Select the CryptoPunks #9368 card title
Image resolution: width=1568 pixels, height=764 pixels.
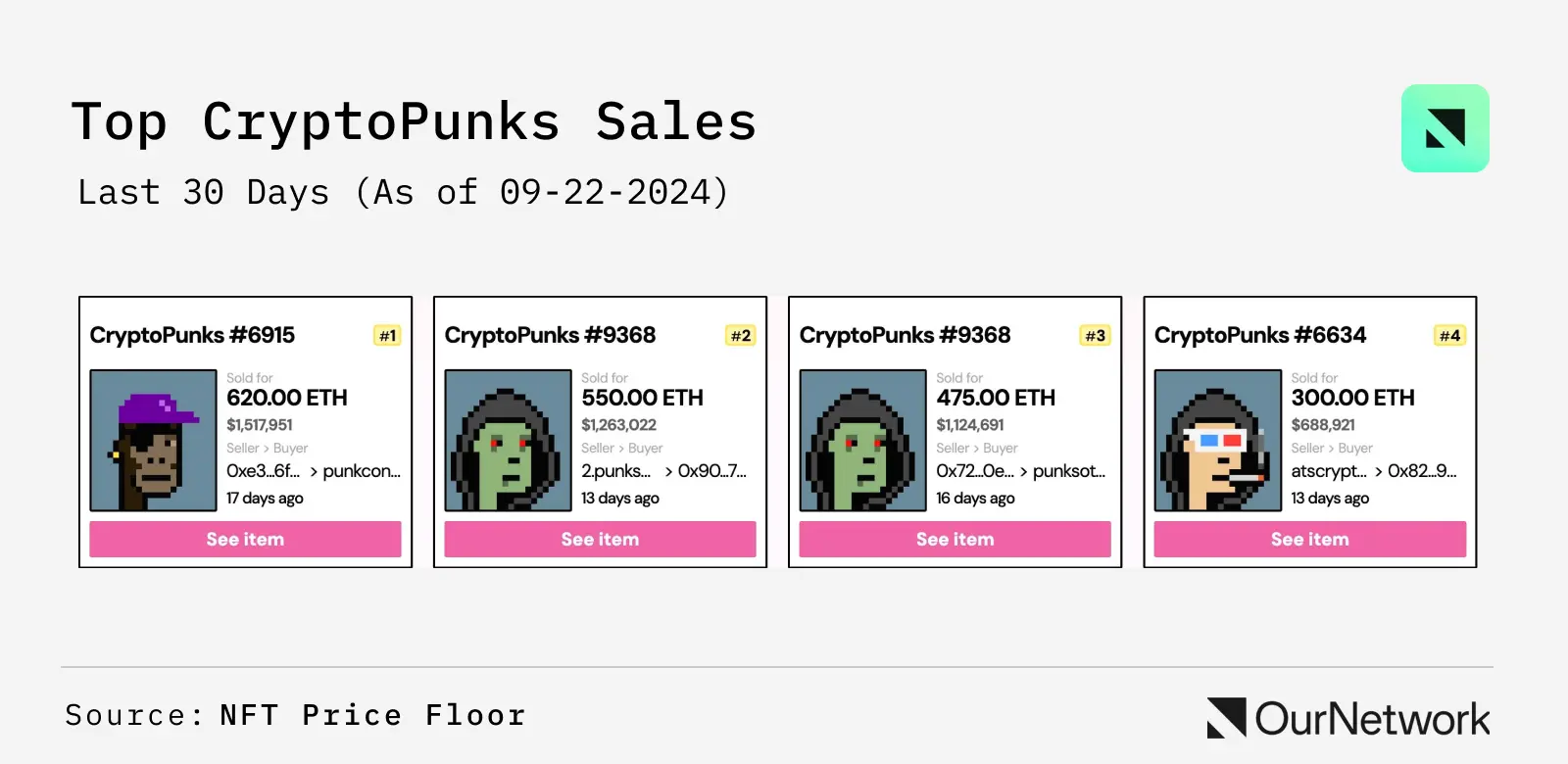(x=549, y=335)
